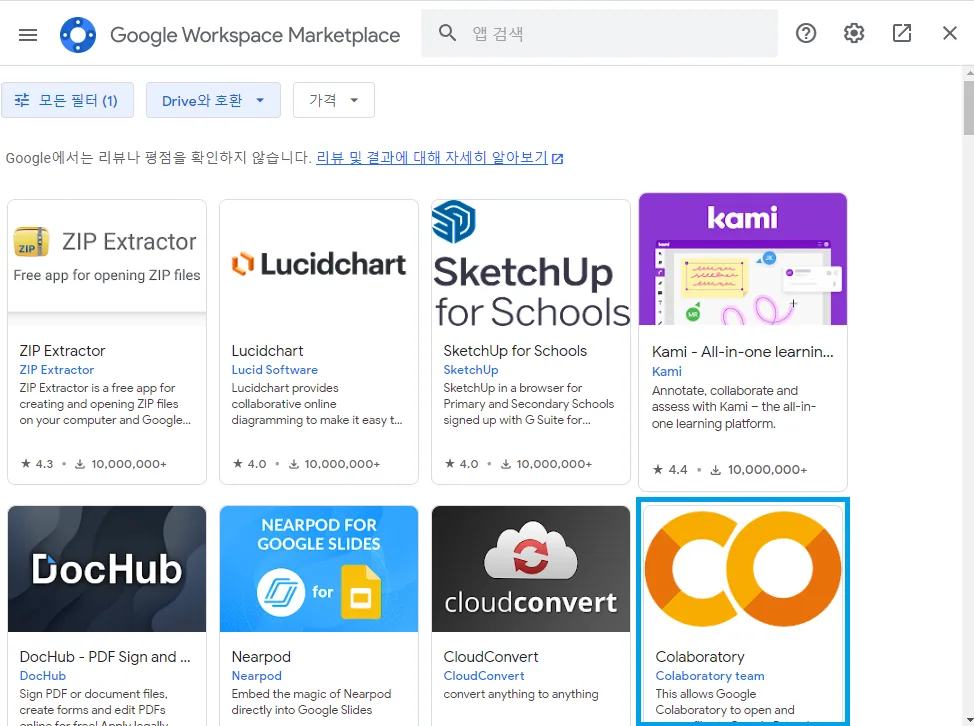
Task: Open the SketchUp developer link
Action: [471, 370]
